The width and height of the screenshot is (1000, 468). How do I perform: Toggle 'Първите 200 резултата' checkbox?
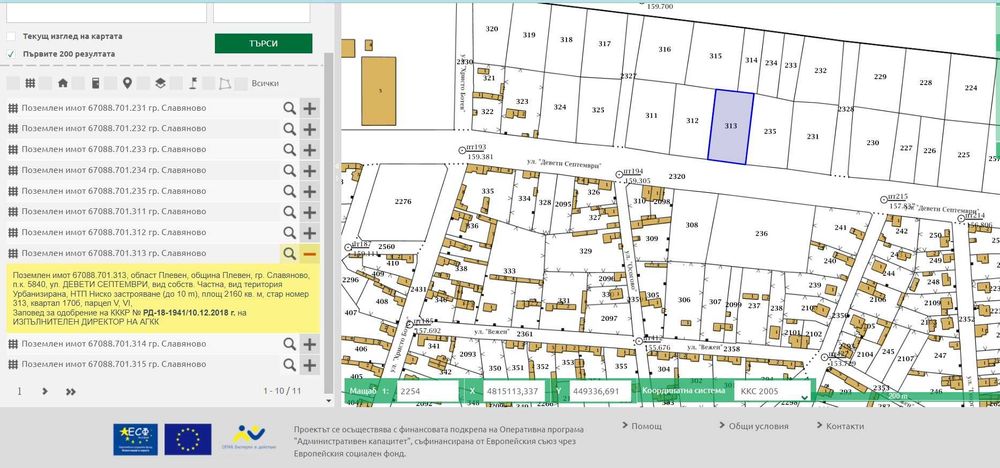point(11,54)
